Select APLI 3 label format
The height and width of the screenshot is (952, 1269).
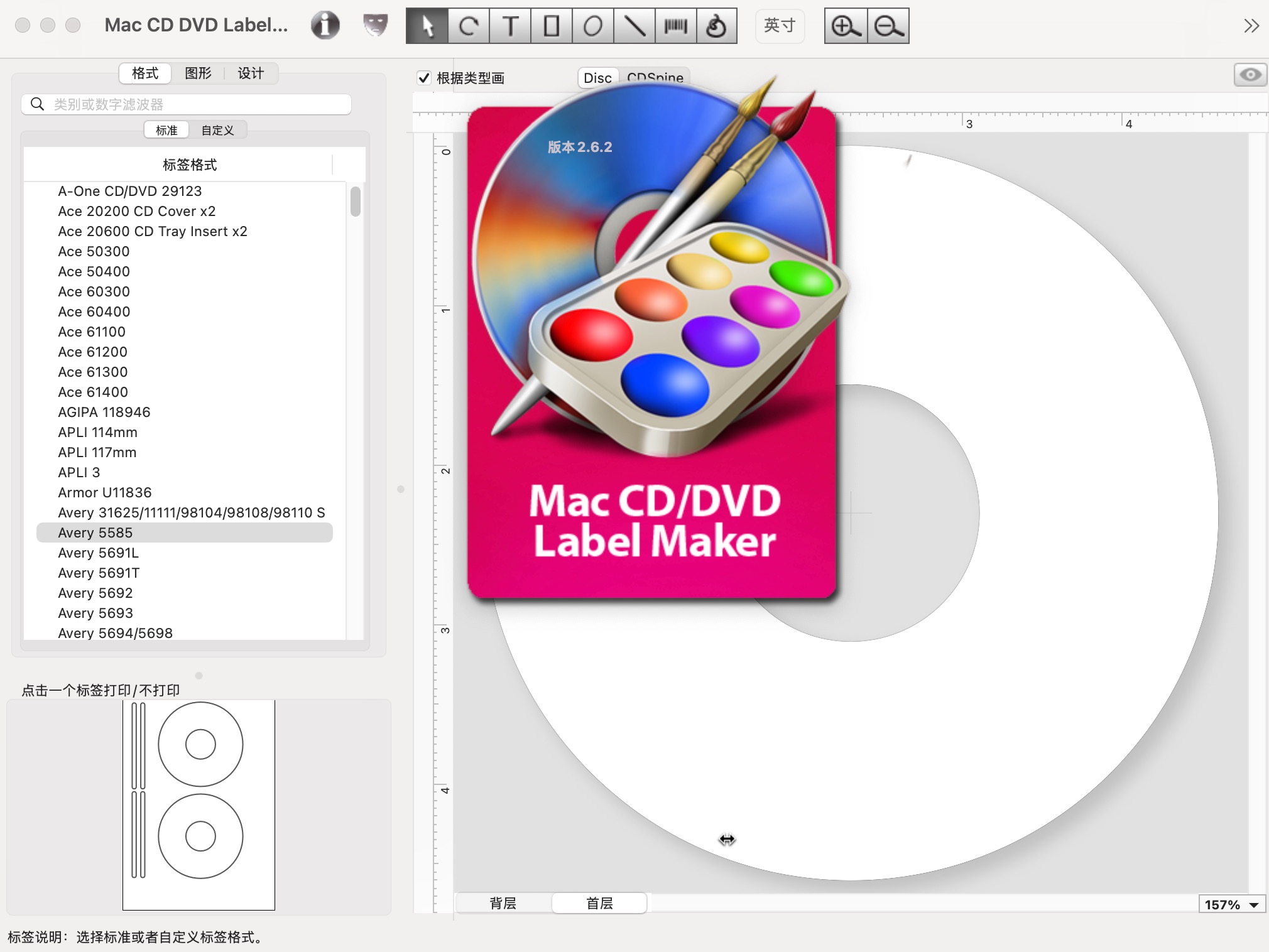click(x=185, y=472)
